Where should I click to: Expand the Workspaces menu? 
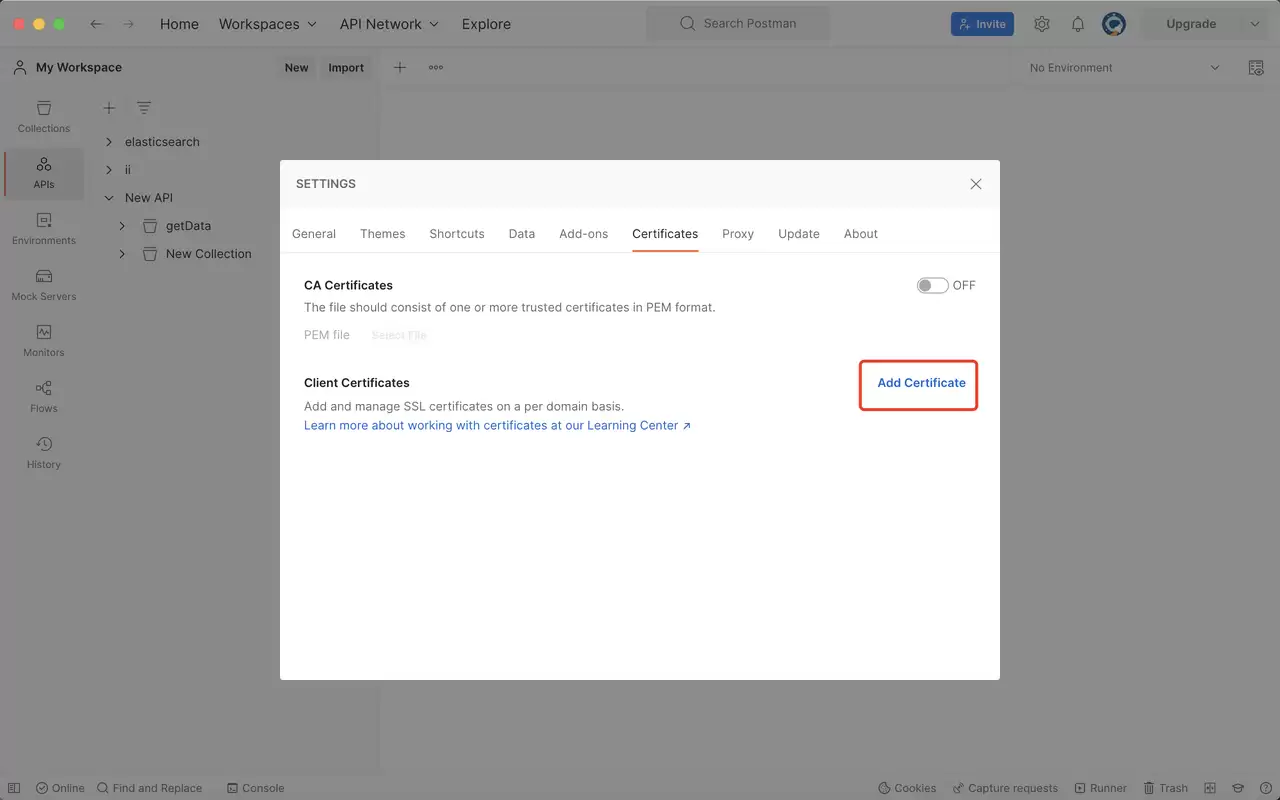[x=268, y=24]
